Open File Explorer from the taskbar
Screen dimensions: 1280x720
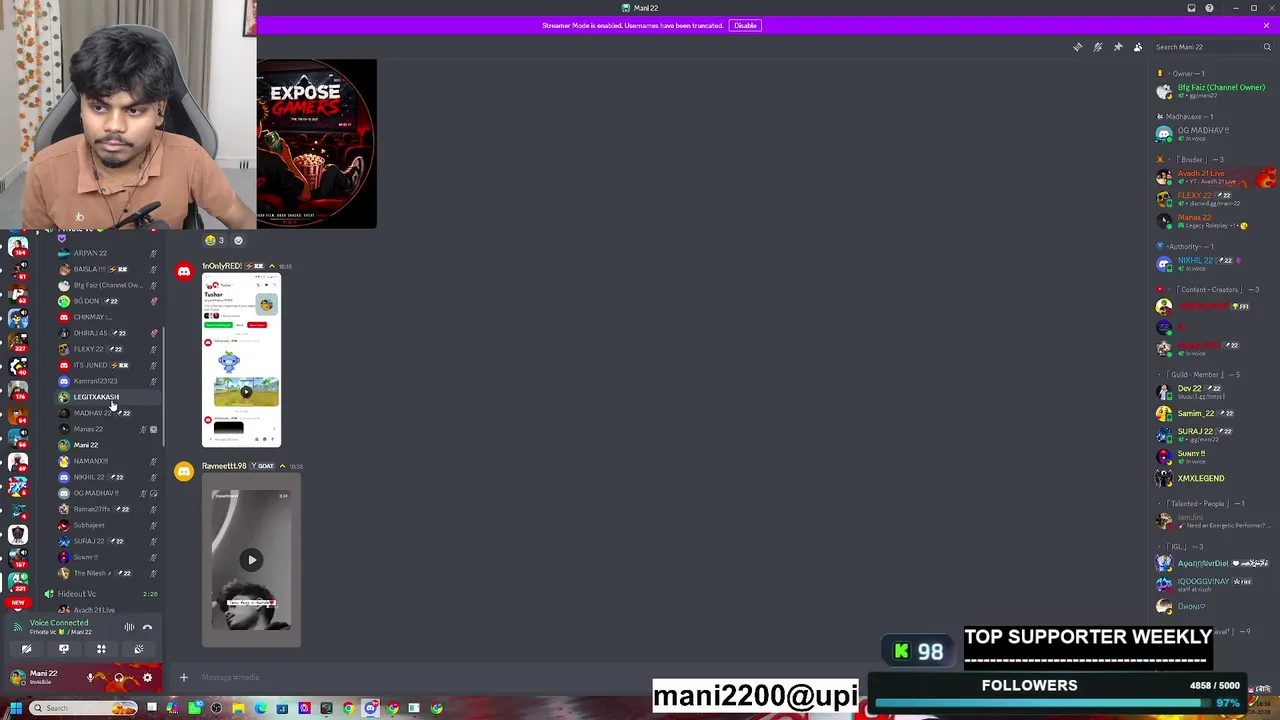click(238, 708)
